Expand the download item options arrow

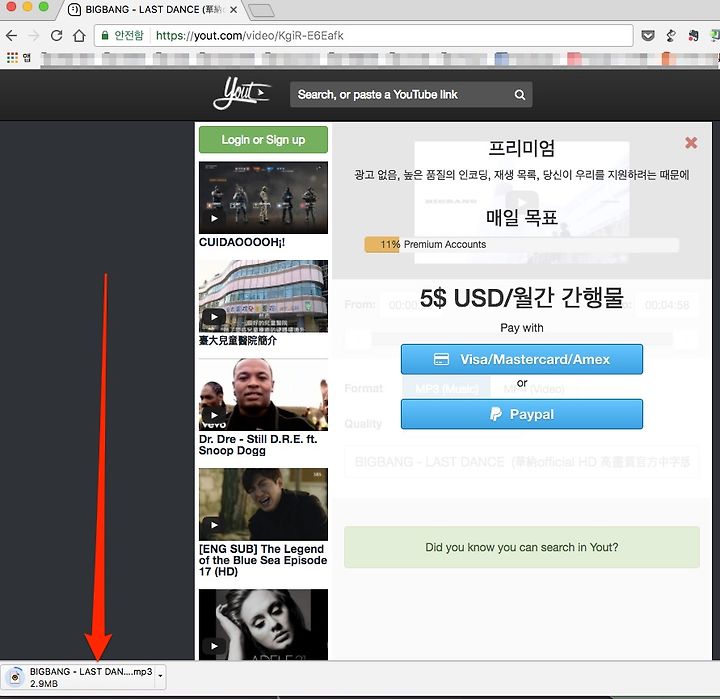click(x=160, y=676)
